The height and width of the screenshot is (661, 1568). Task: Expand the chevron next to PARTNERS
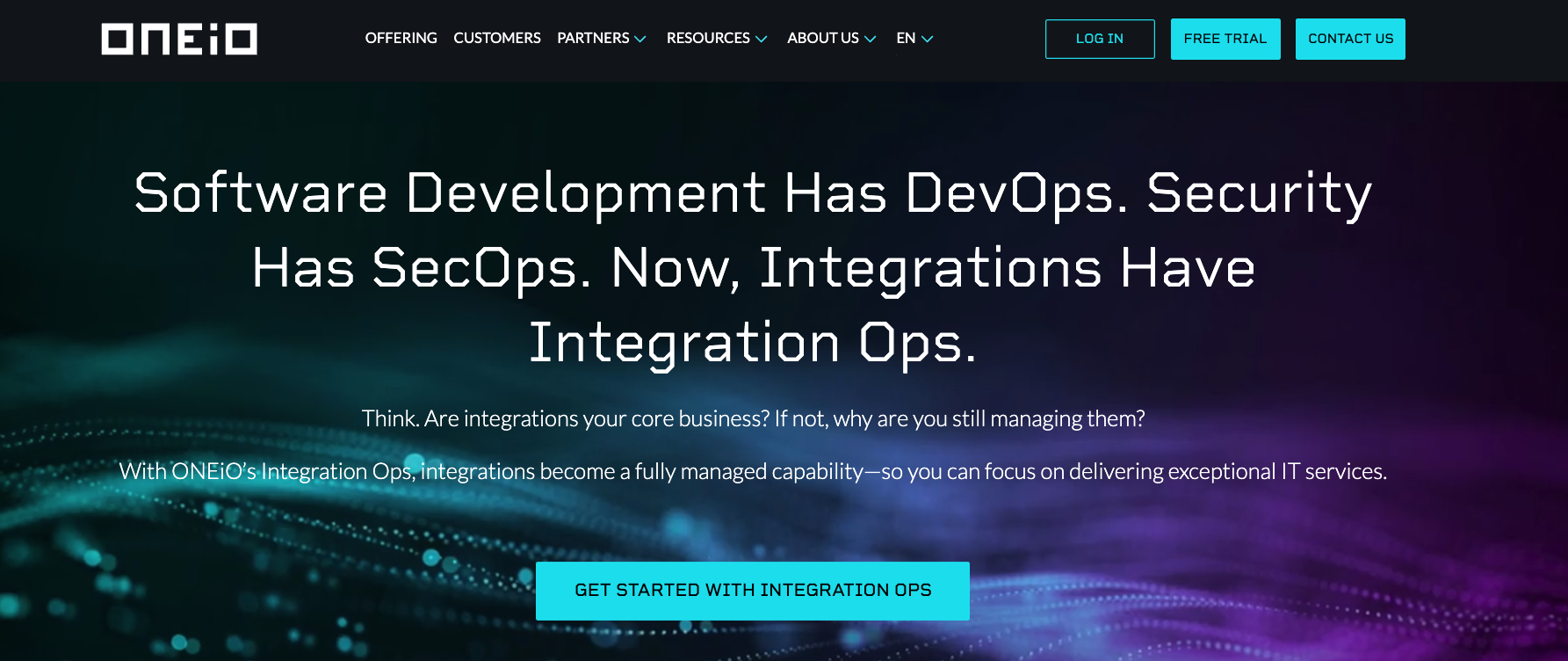point(640,40)
